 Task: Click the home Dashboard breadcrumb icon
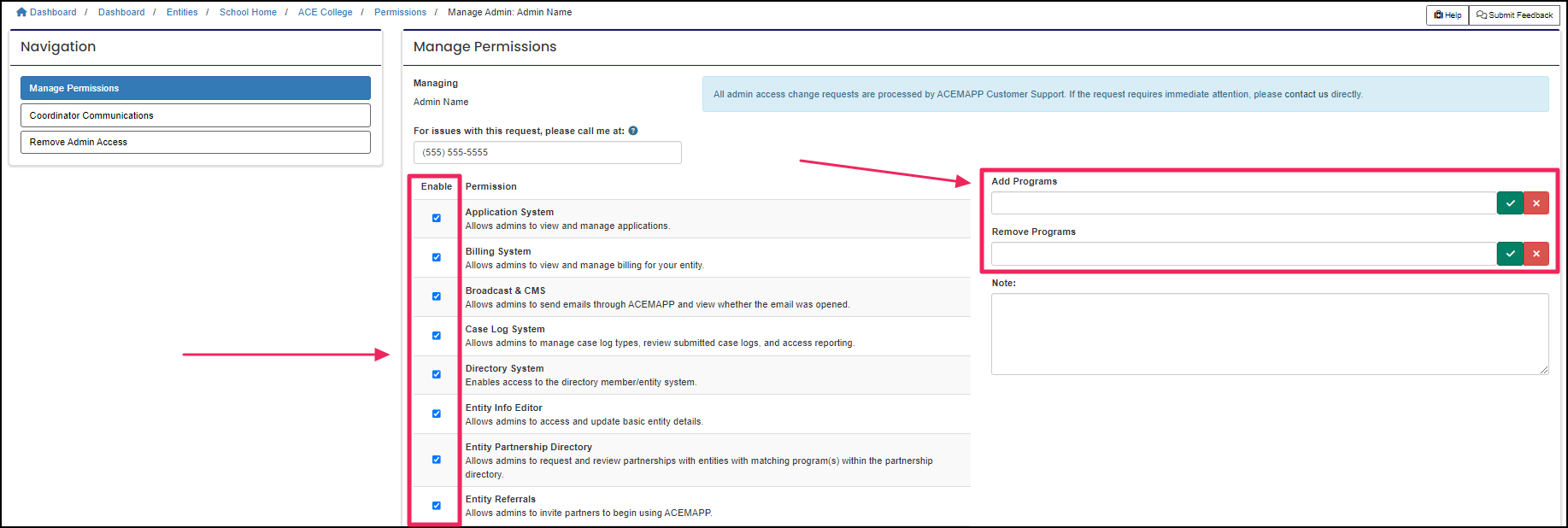21,12
